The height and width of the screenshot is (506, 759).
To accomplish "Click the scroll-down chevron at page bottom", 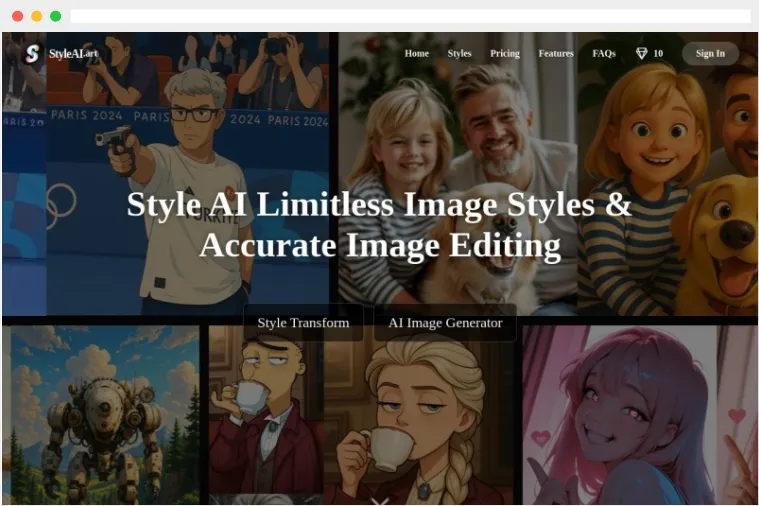I will coord(380,501).
